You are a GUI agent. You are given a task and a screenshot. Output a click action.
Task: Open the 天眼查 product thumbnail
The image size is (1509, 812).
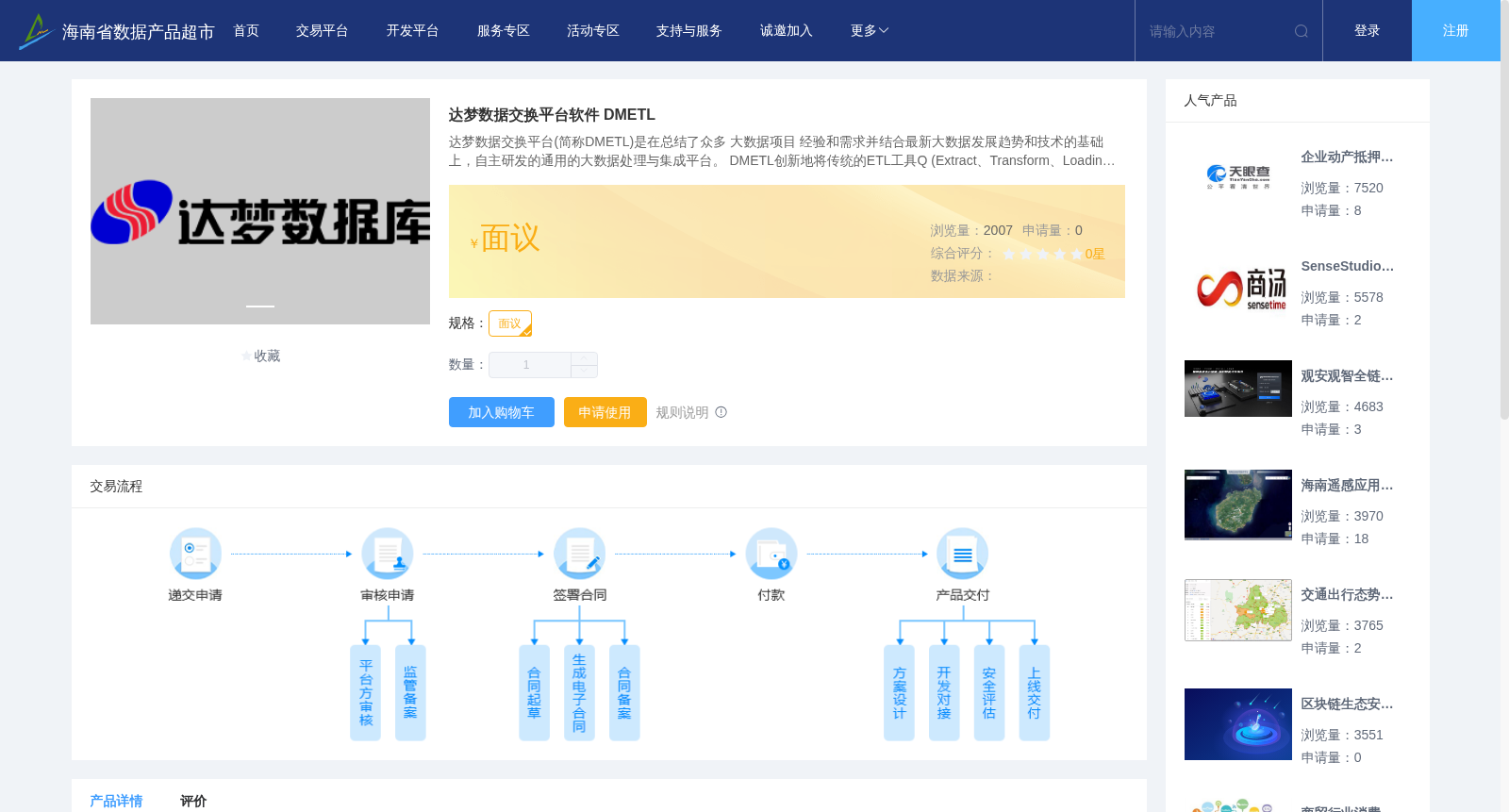(x=1238, y=177)
